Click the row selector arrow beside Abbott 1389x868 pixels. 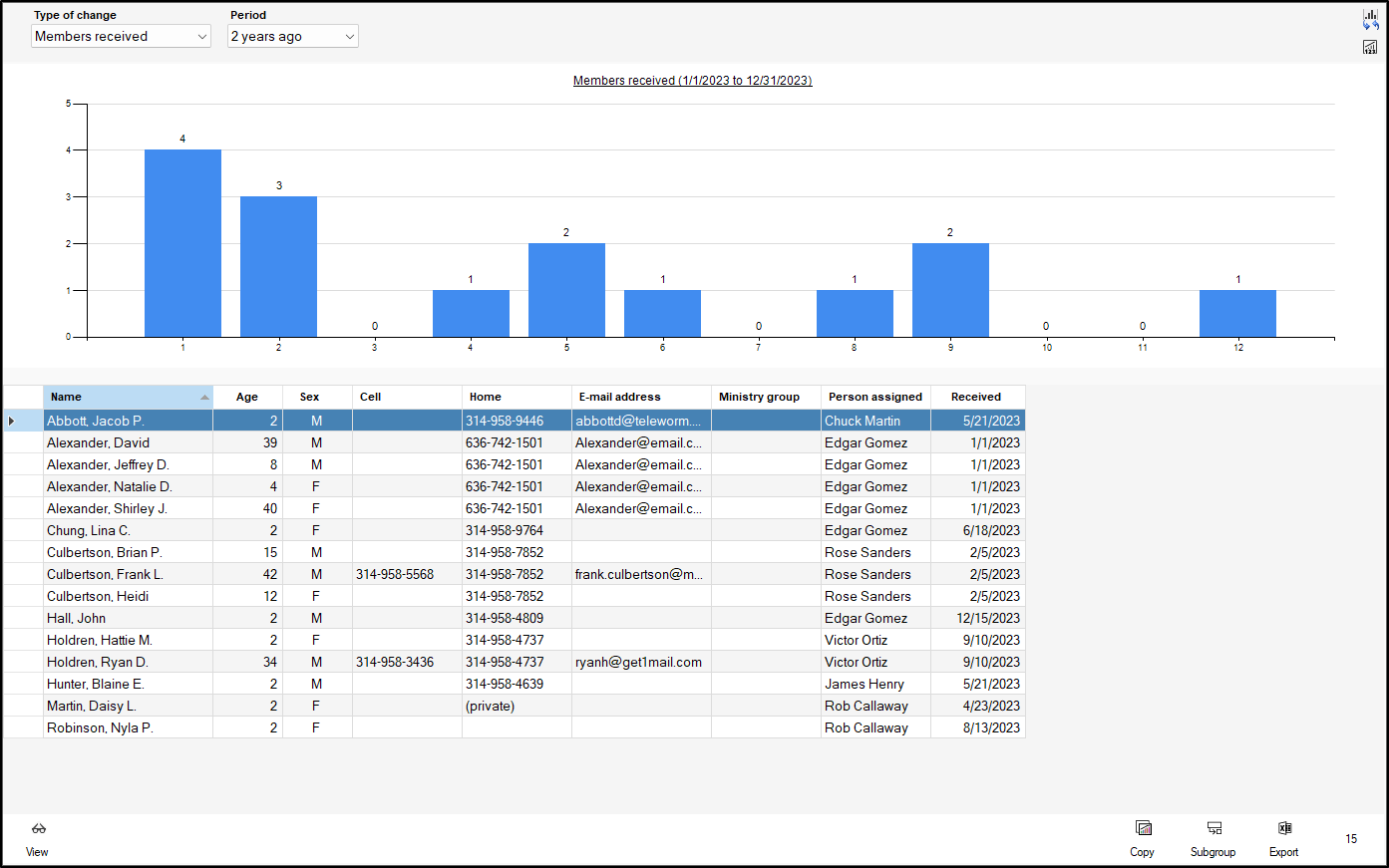12,422
